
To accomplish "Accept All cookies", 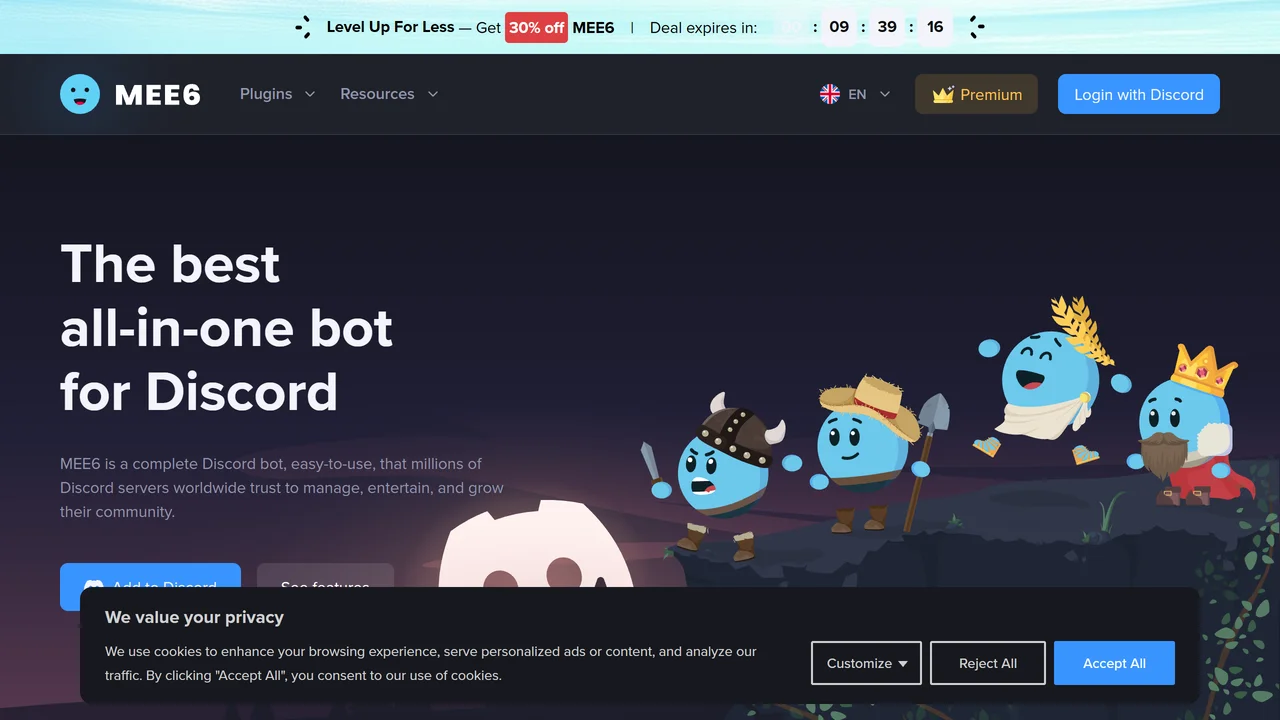I will point(1114,663).
